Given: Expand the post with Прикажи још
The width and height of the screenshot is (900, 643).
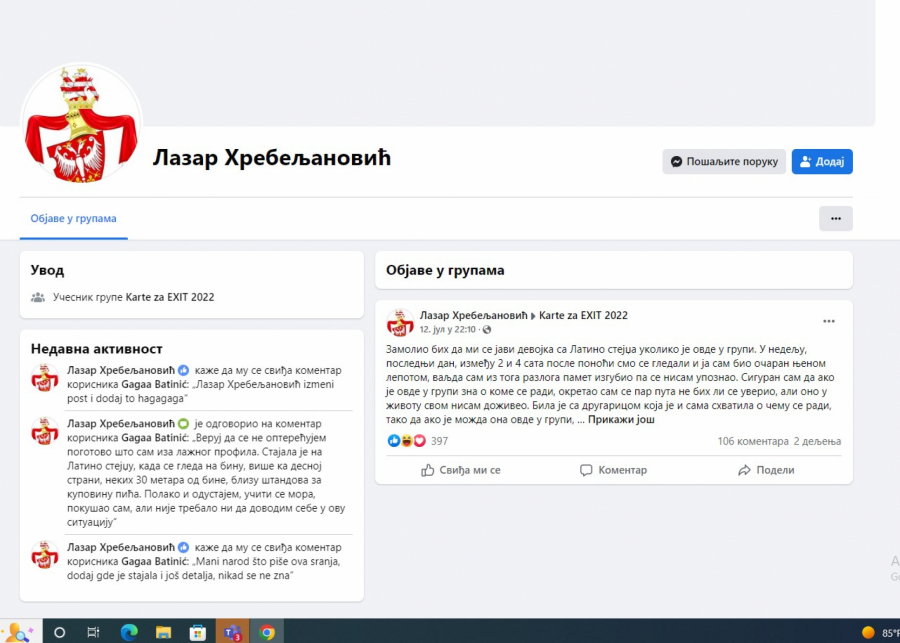Looking at the screenshot, I should (620, 420).
